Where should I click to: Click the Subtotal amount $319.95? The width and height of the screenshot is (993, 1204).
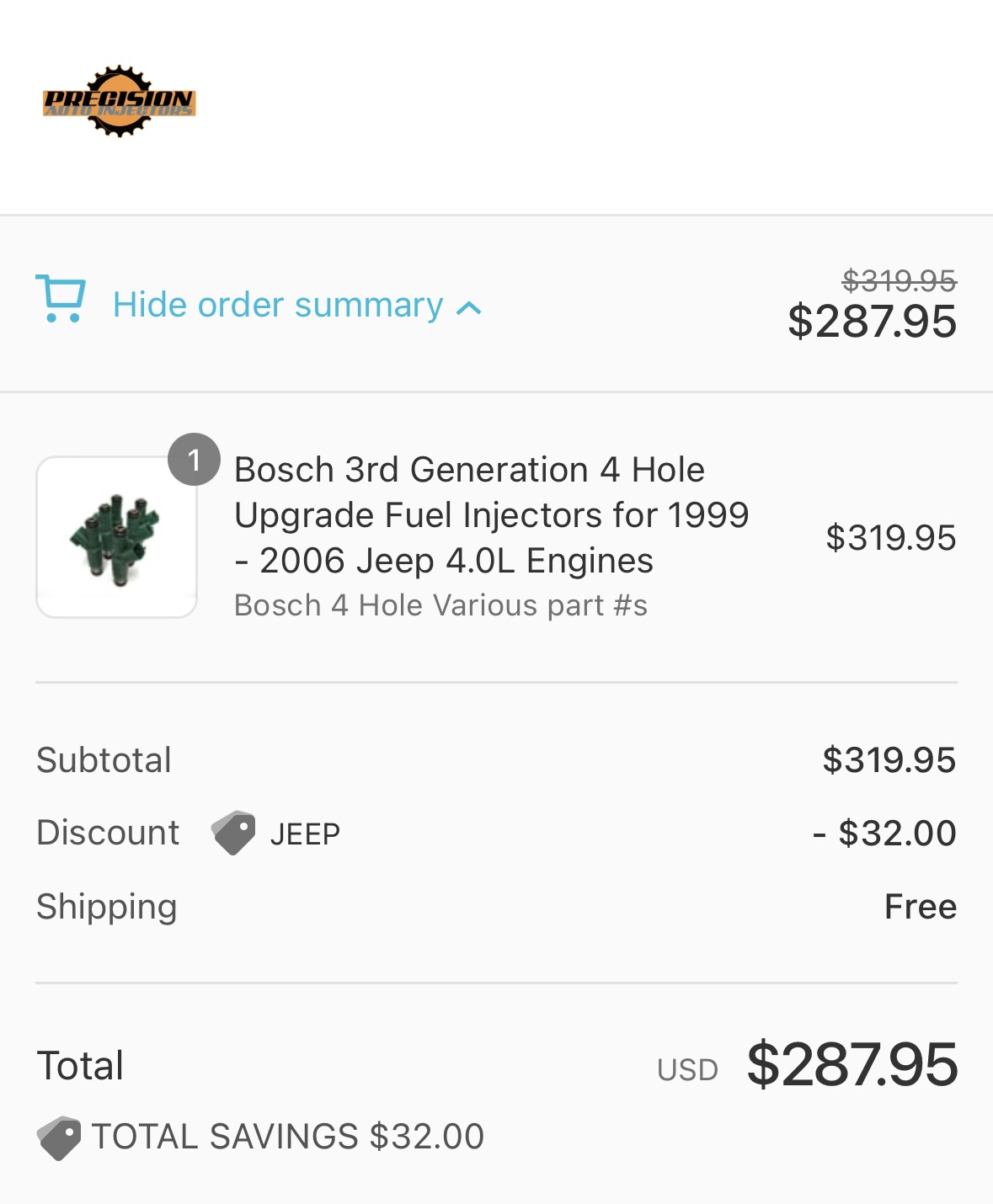(x=889, y=760)
